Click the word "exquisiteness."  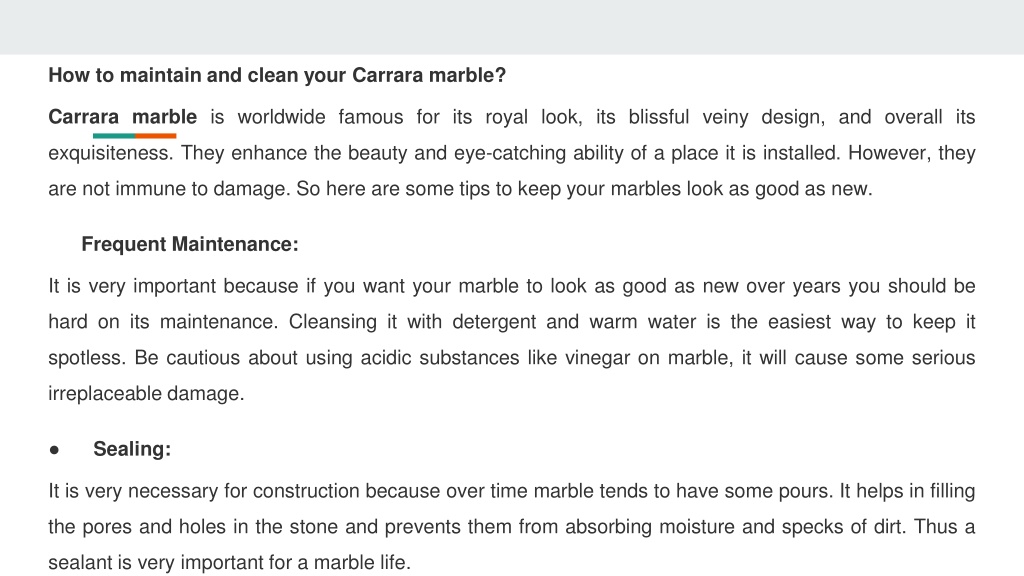[x=111, y=153]
